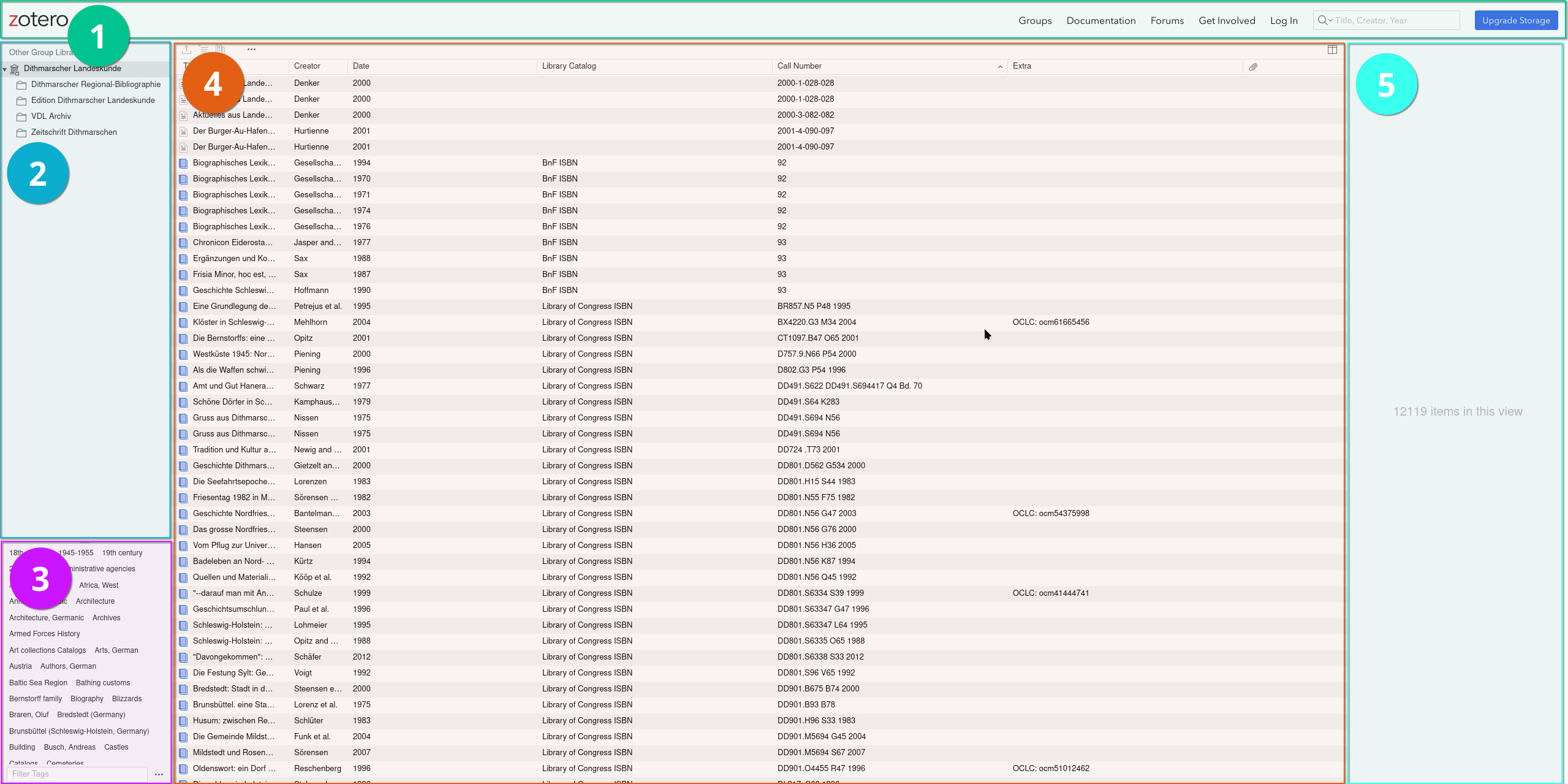Select the Eine Grundlegung de… item row
The width and height of the screenshot is (1568, 784).
coord(760,306)
